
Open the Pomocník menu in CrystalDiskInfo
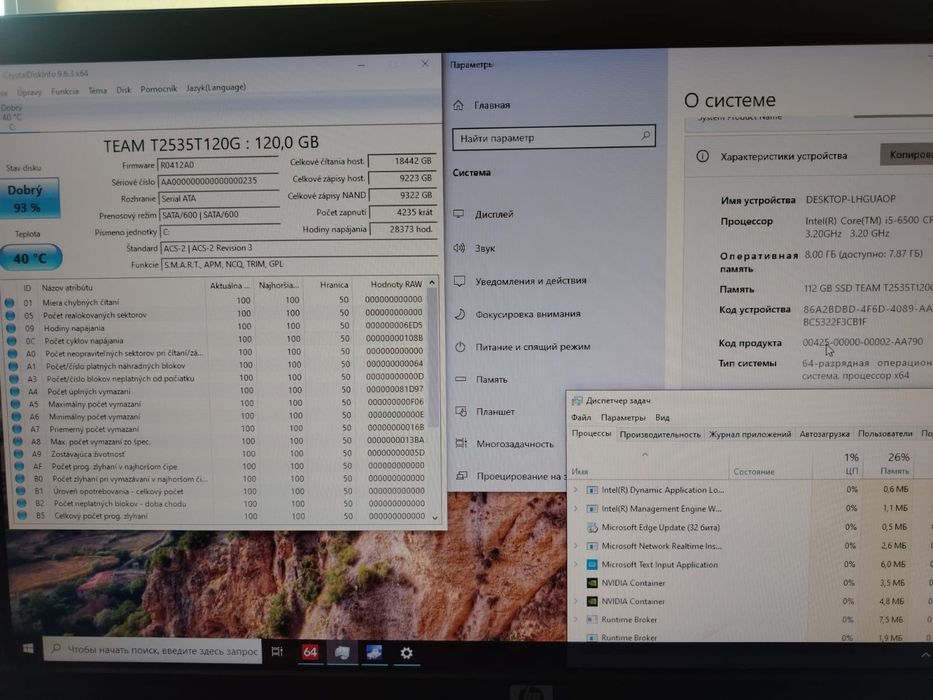(x=159, y=89)
